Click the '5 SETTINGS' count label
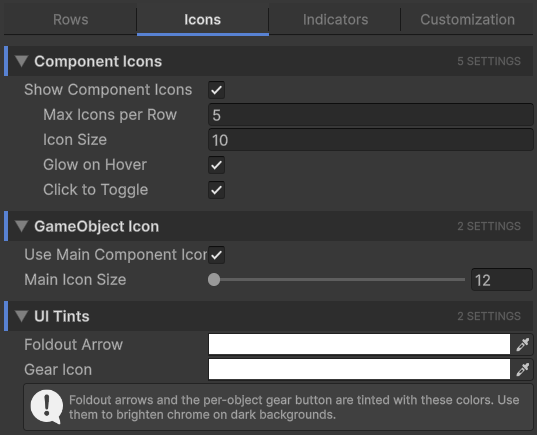Screen dimensions: 537x435 tap(489, 61)
